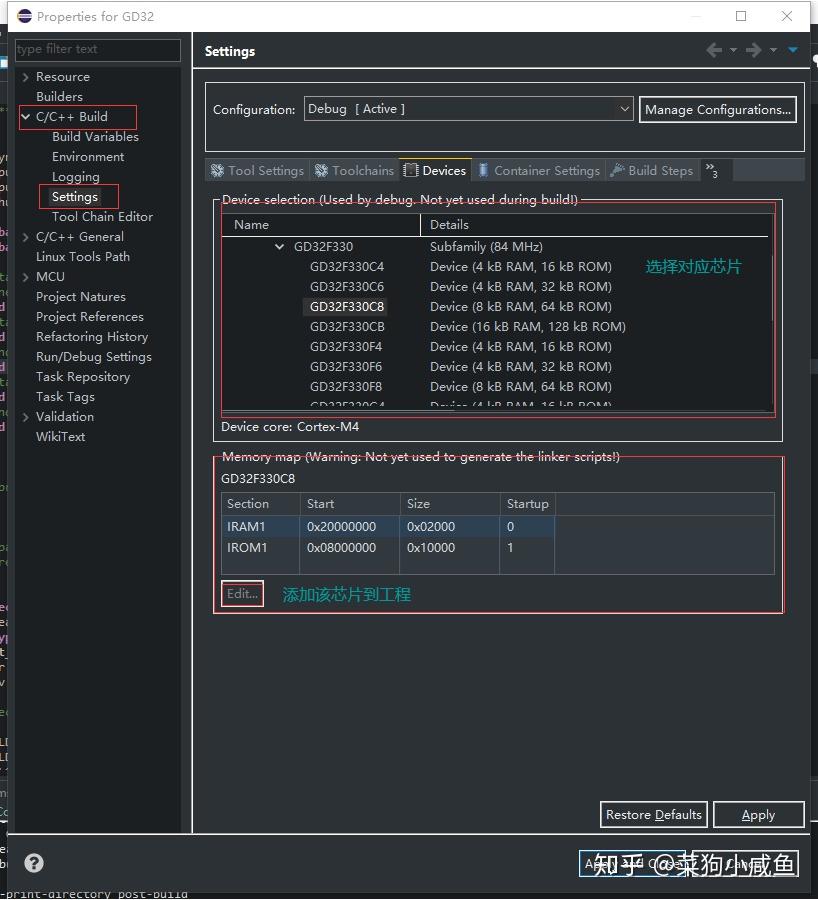This screenshot has width=818, height=900.
Task: Click inside the type filter text field
Action: pyautogui.click(x=97, y=50)
